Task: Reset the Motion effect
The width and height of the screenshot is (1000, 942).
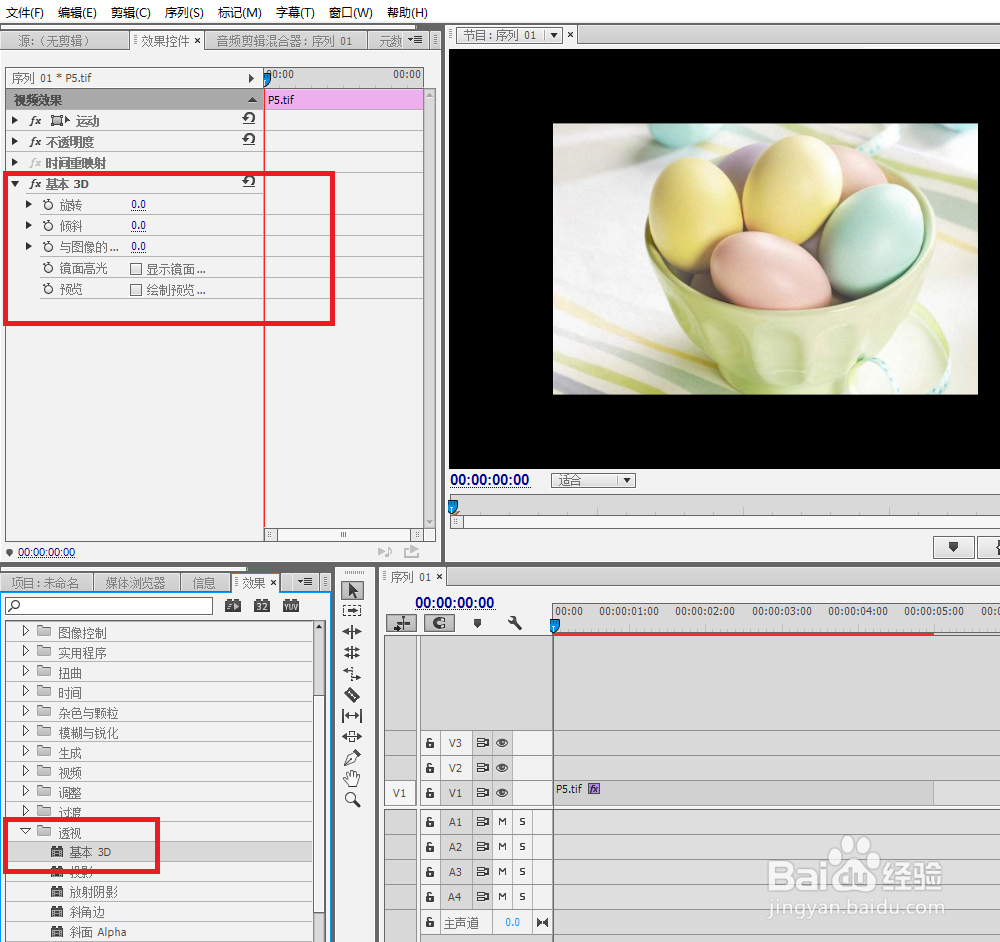Action: tap(249, 119)
